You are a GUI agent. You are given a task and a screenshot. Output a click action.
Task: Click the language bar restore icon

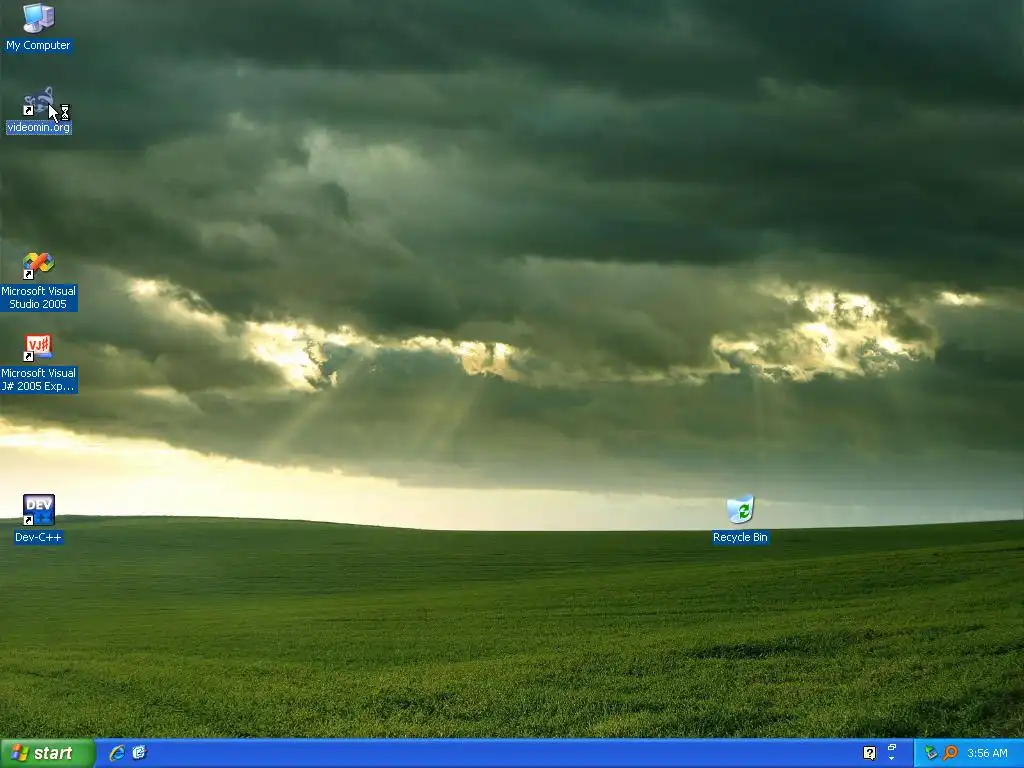pyautogui.click(x=892, y=747)
